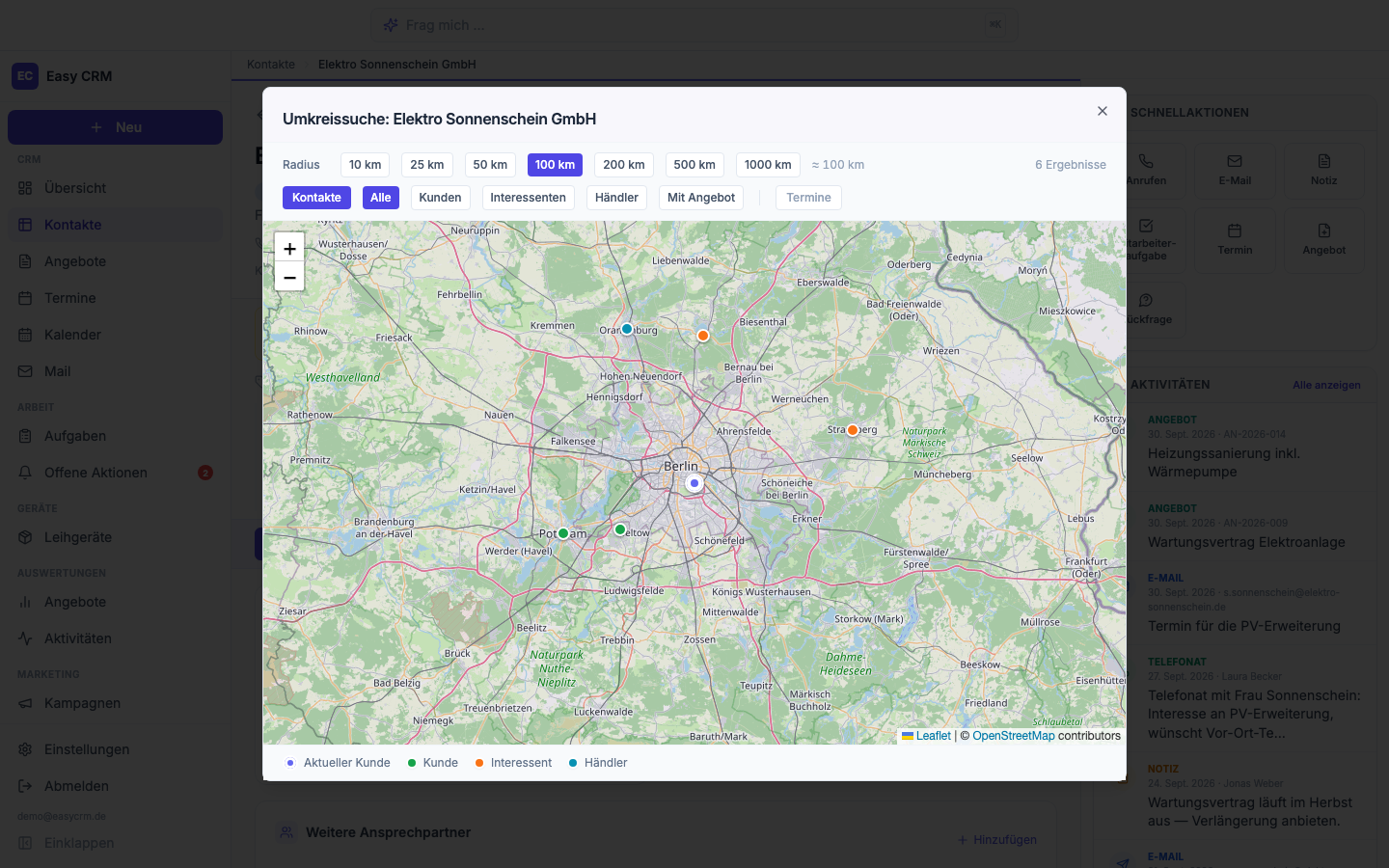Click the Mail envelope icon in sidebar
Screen dimensions: 1389x868
pyautogui.click(x=25, y=371)
